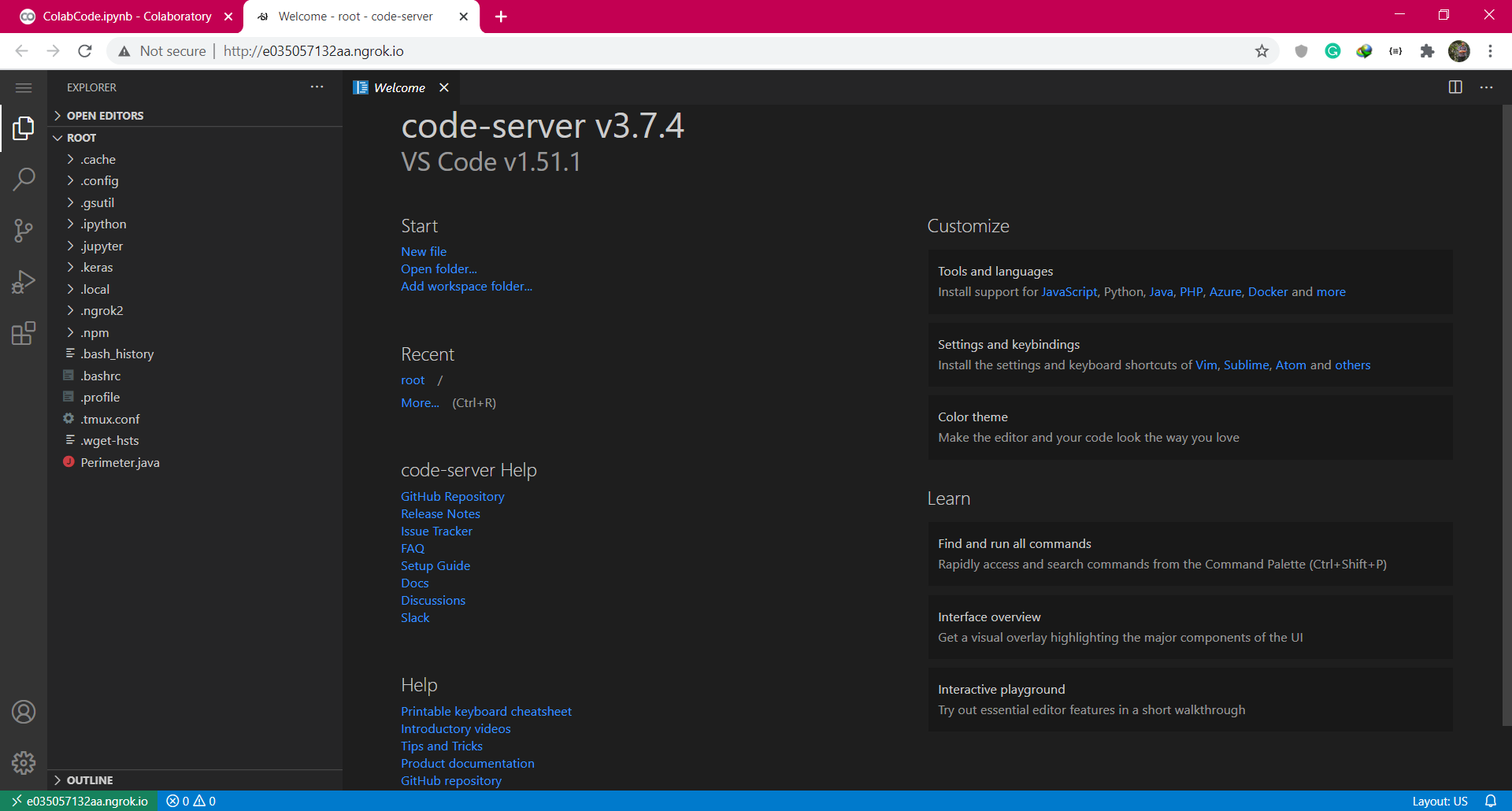Open the Manage settings gear
This screenshot has width=1512, height=811.
(24, 762)
